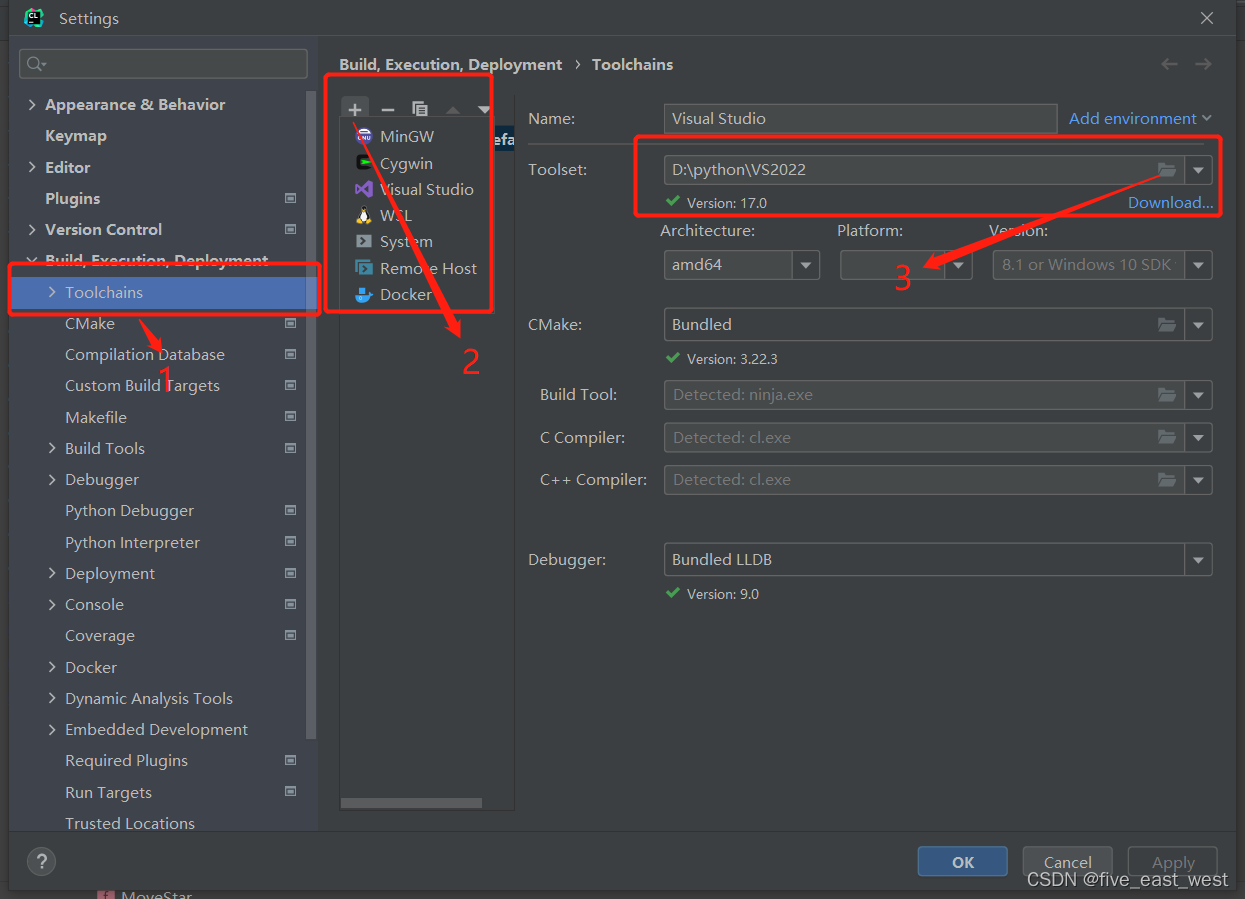Expand Appearance & Behavior section
Viewport: 1245px width, 899px height.
tap(32, 105)
